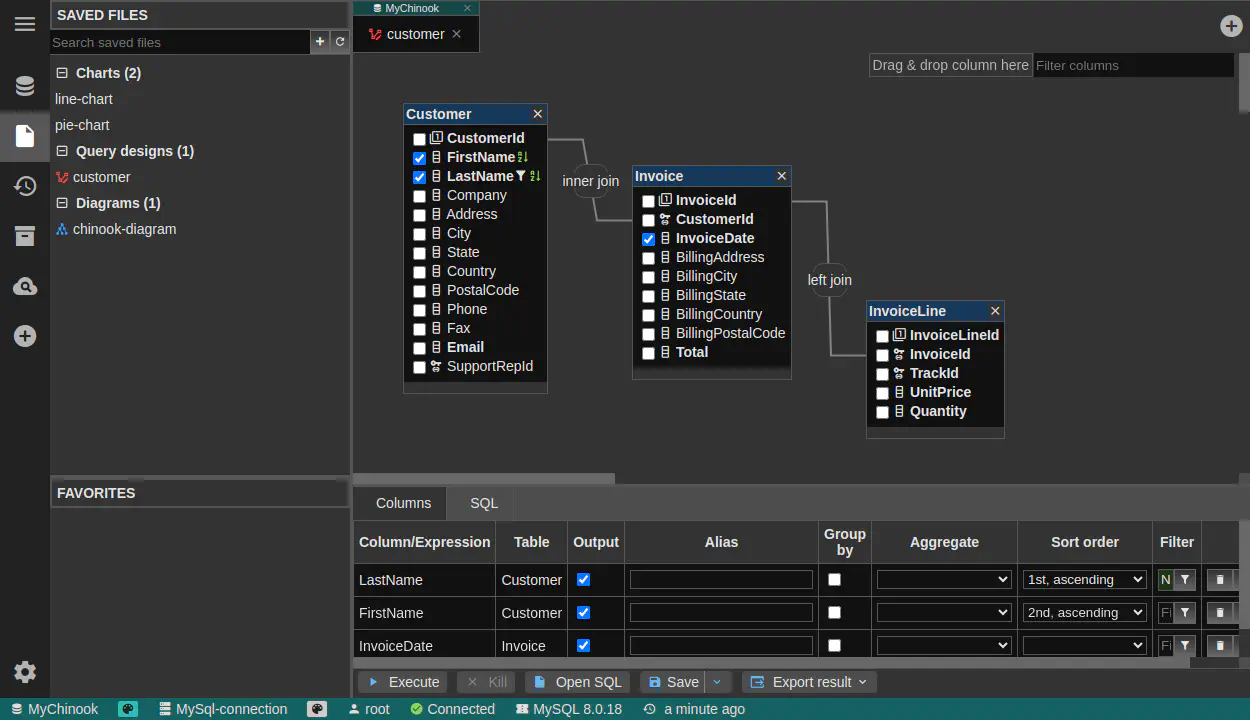
Task: Click the Filter columns input field
Action: pos(1132,65)
